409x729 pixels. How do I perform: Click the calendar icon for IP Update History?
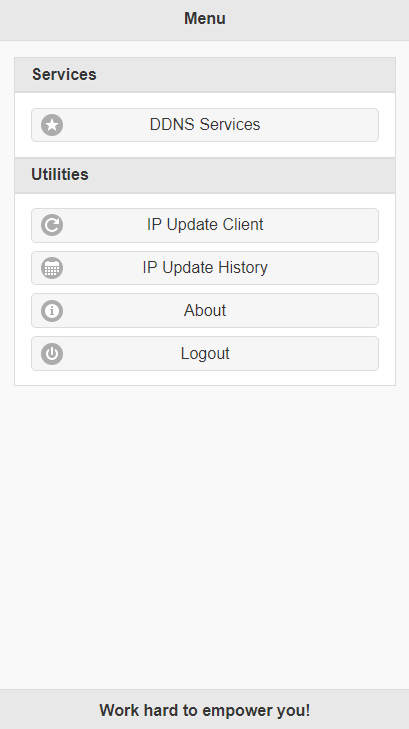(52, 268)
